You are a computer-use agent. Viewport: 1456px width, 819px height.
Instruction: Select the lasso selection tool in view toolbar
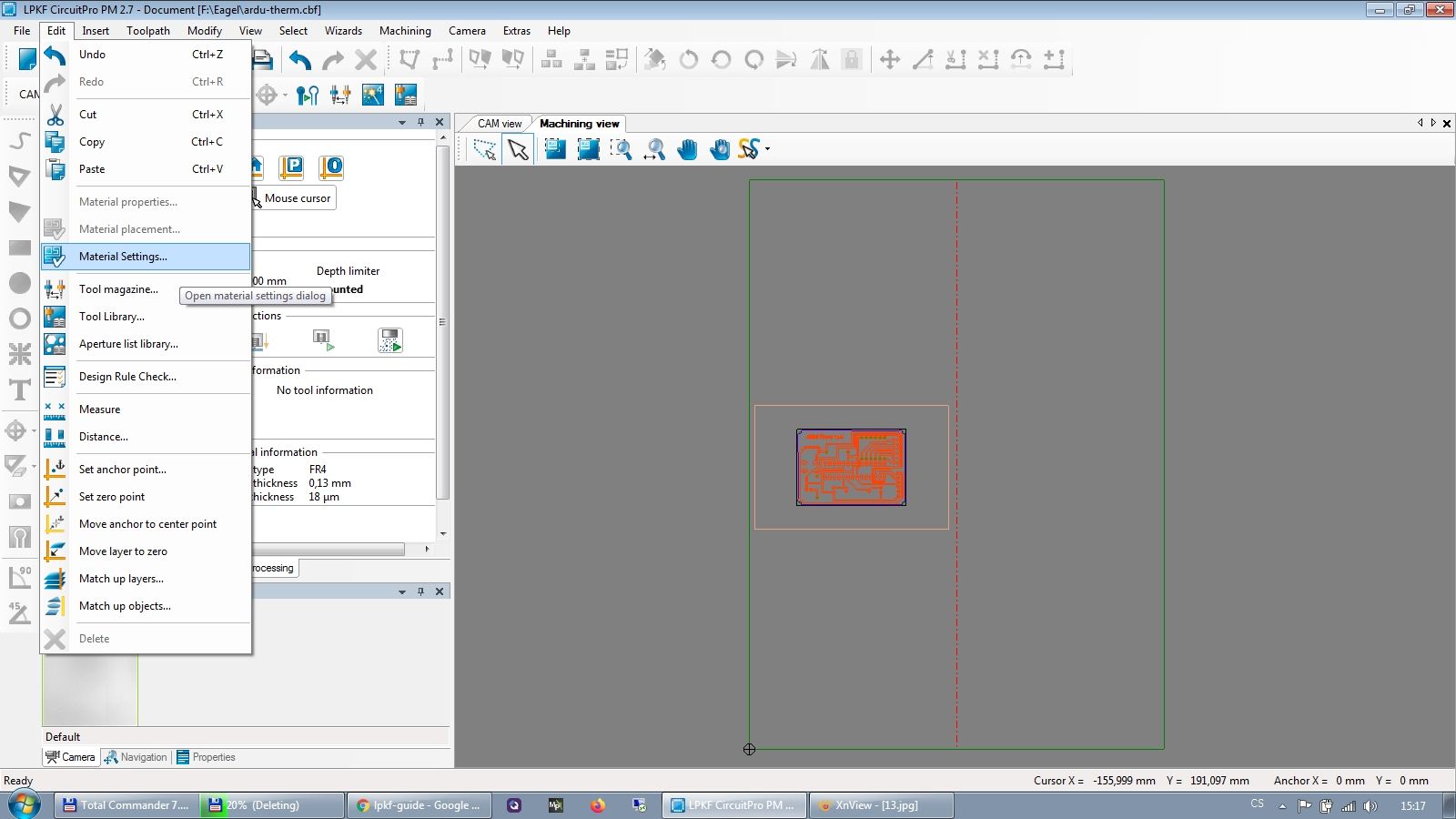pos(485,149)
